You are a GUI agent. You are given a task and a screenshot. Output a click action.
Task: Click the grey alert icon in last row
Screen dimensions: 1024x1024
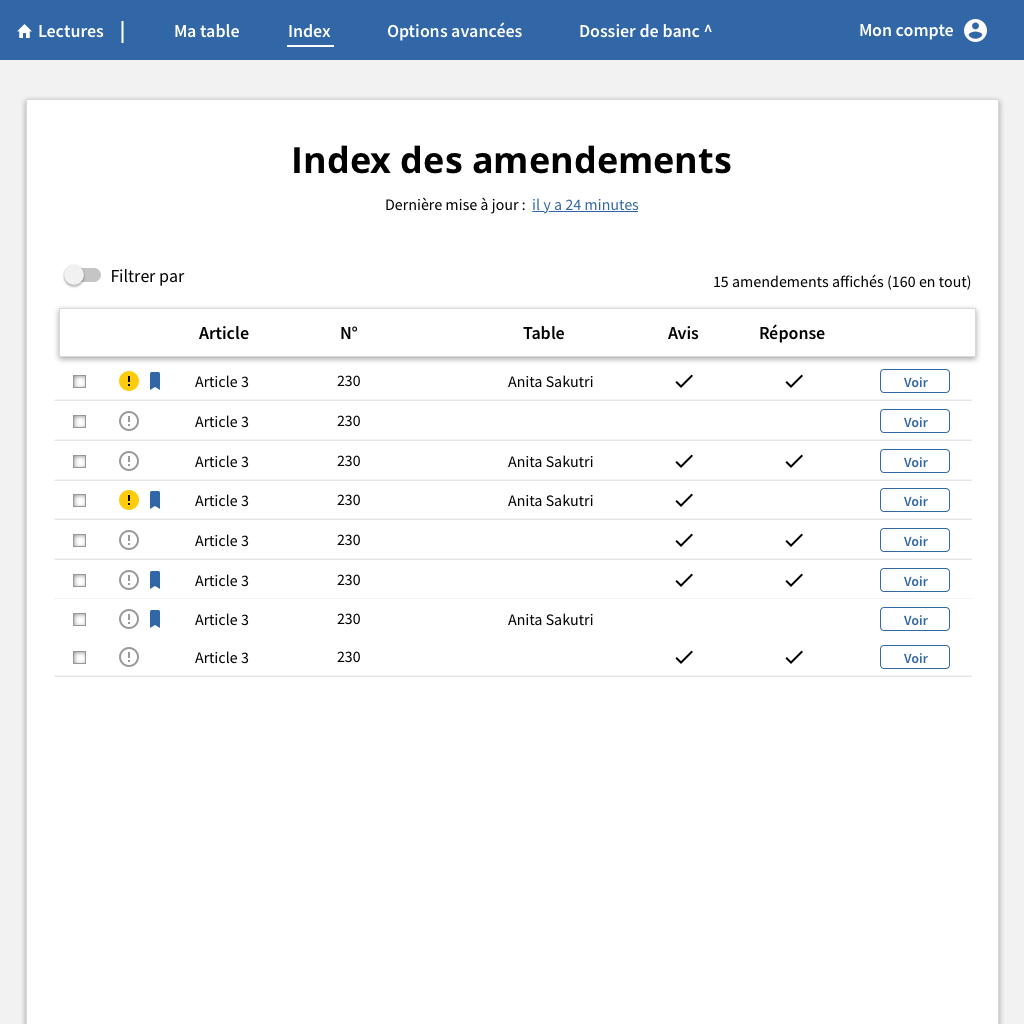point(129,657)
